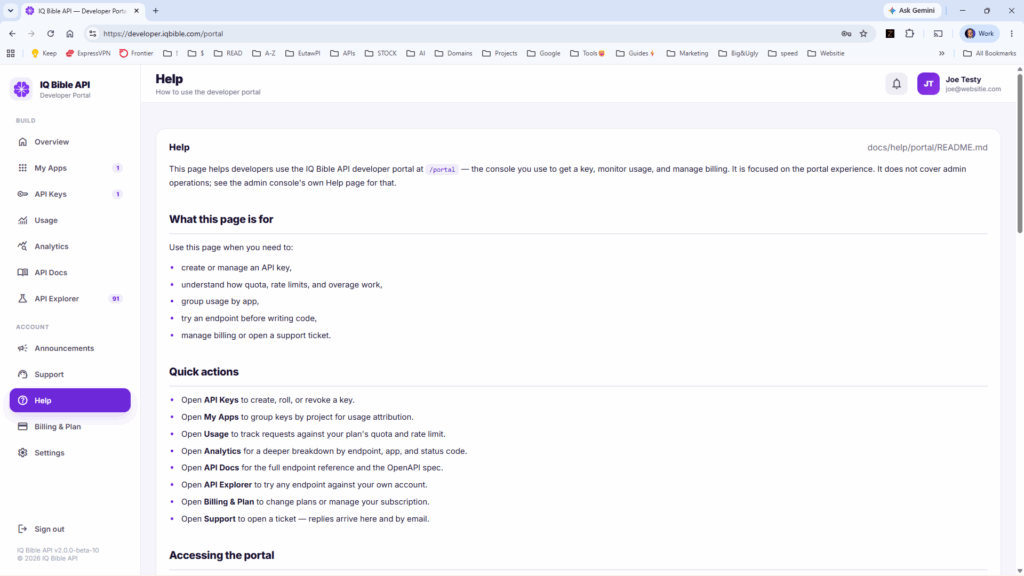The width and height of the screenshot is (1024, 576).
Task: Open the Marketing bookmark folder
Action: coord(687,54)
